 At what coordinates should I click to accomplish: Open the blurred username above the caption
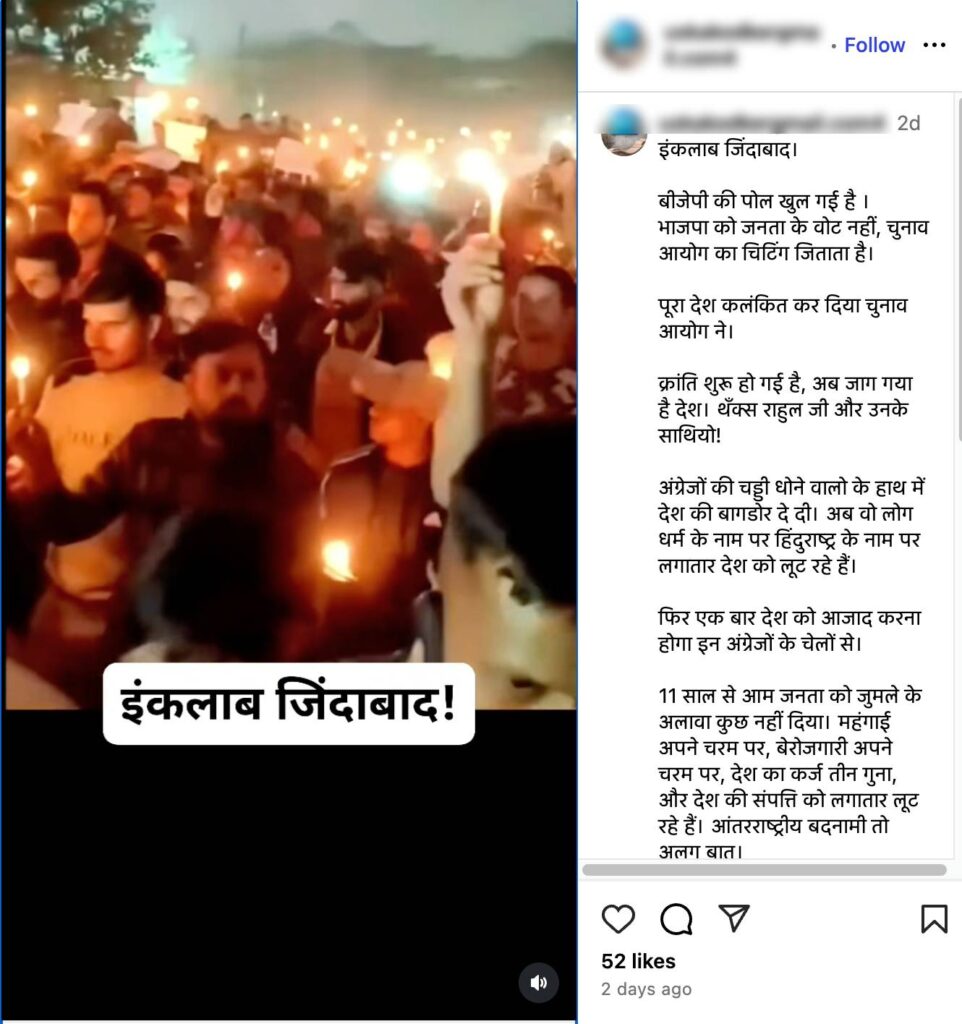(x=773, y=123)
